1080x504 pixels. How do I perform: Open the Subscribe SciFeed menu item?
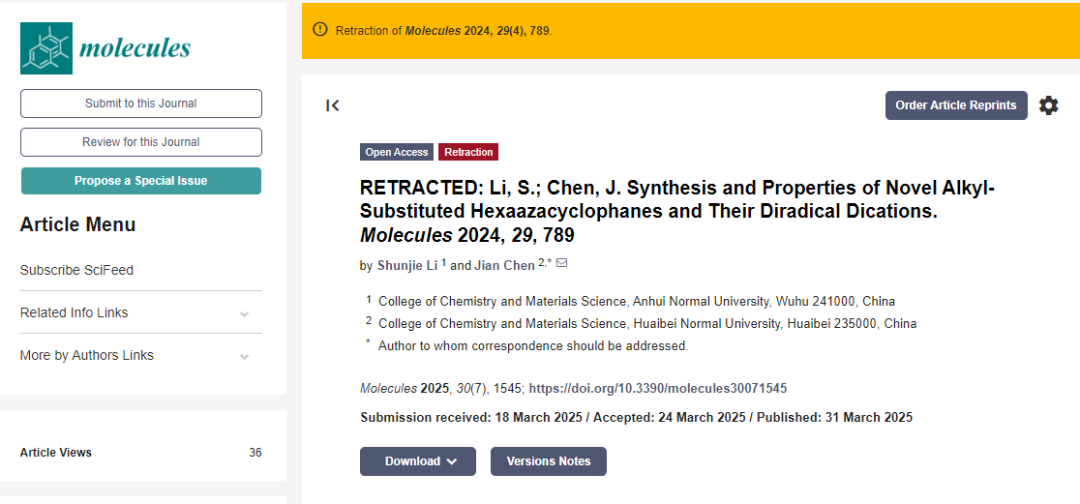point(77,270)
